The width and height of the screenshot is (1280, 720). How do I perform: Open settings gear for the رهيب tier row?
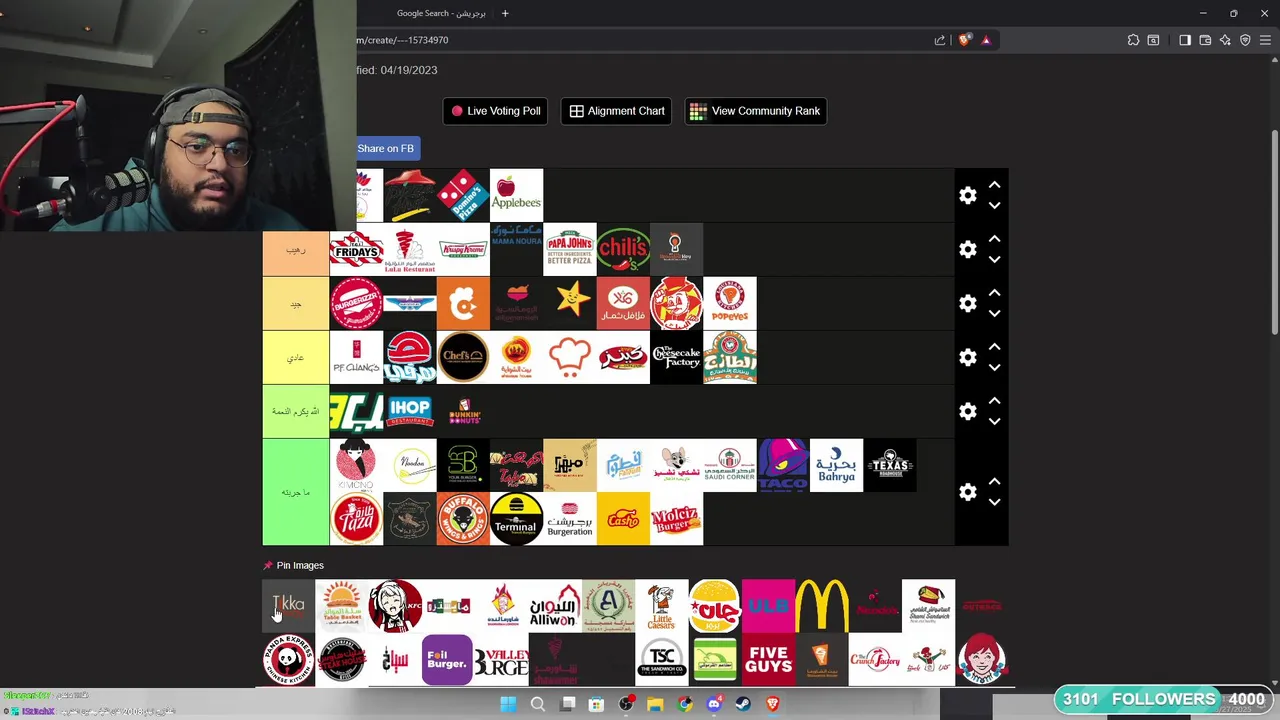967,249
